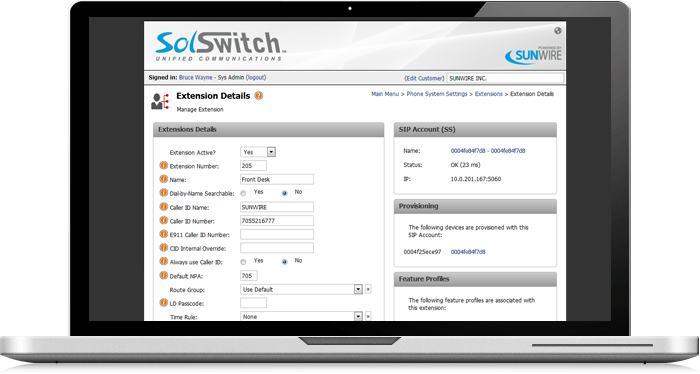Click the Sunwire logo

tap(533, 55)
